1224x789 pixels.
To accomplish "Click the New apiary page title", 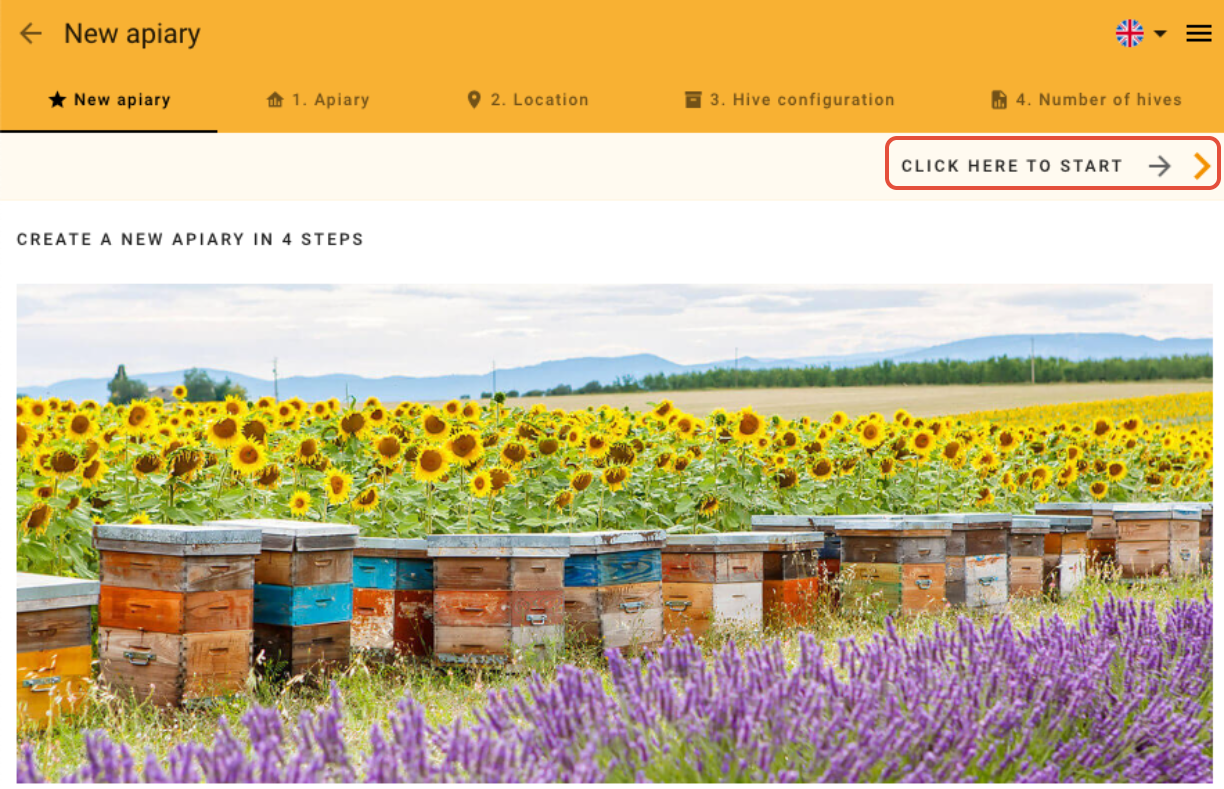I will pyautogui.click(x=132, y=33).
